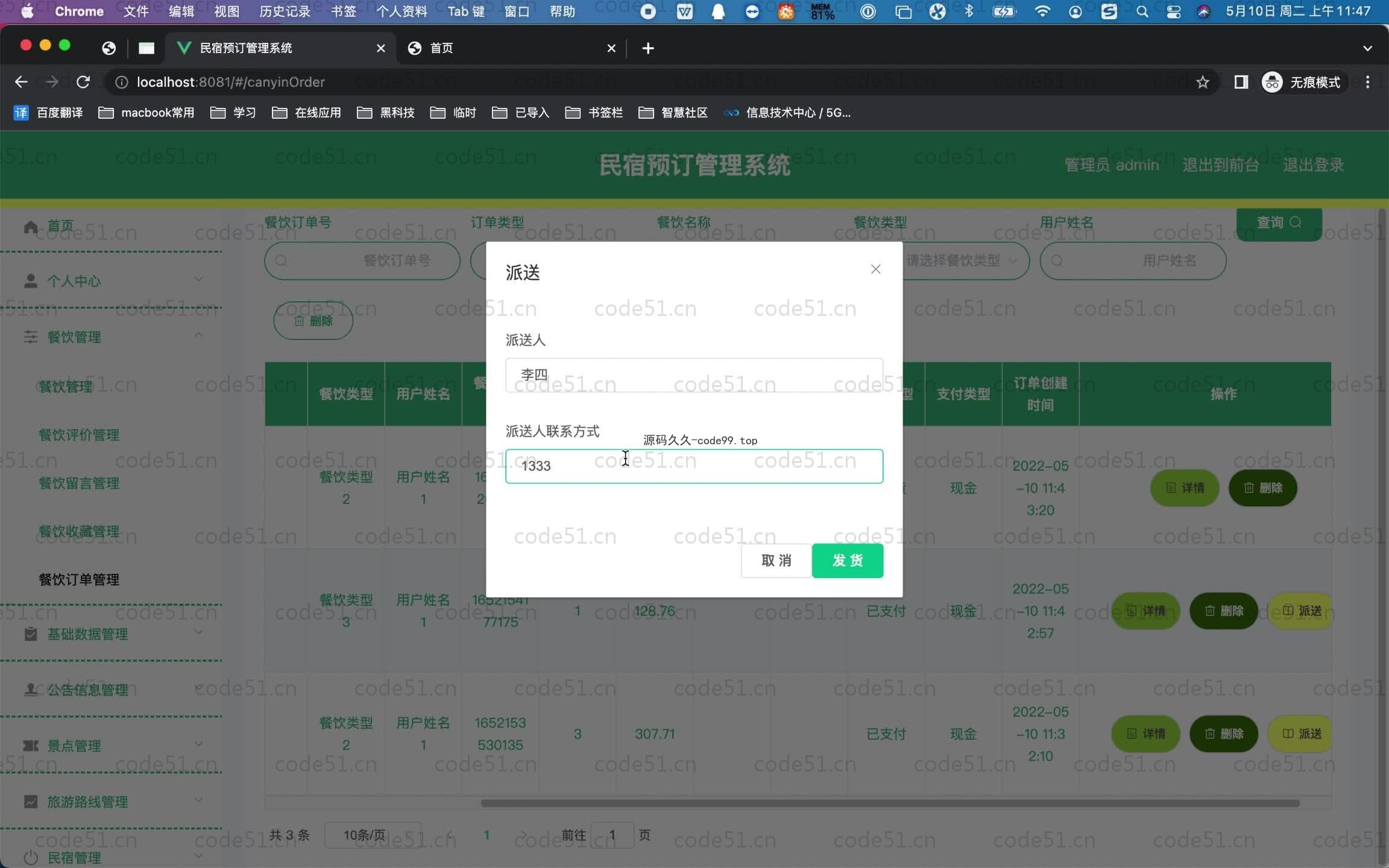This screenshot has width=1389, height=868.
Task: Focus the 用户姓名 search field
Action: tap(1133, 261)
